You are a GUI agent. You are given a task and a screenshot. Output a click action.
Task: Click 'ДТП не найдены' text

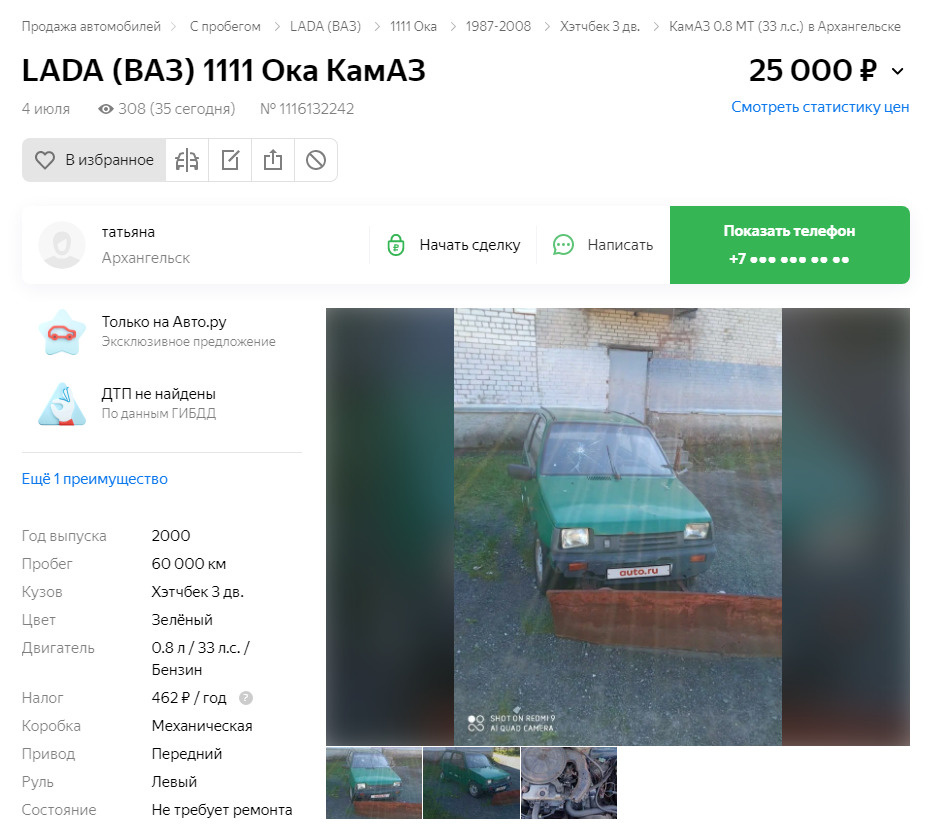159,393
